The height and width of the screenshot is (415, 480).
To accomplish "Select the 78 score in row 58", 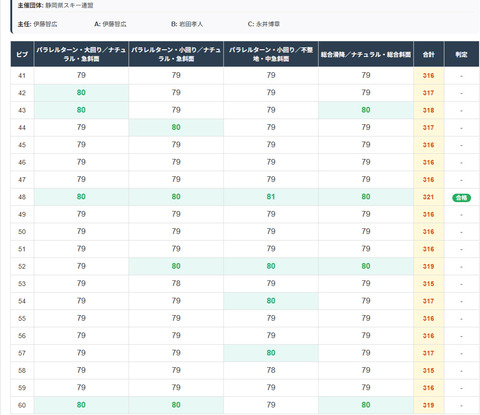I will tap(271, 370).
